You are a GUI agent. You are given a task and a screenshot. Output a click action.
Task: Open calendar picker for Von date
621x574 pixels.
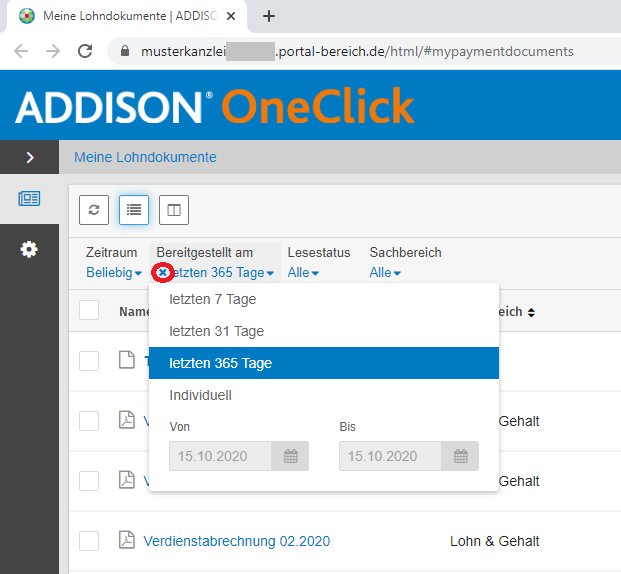[290, 456]
